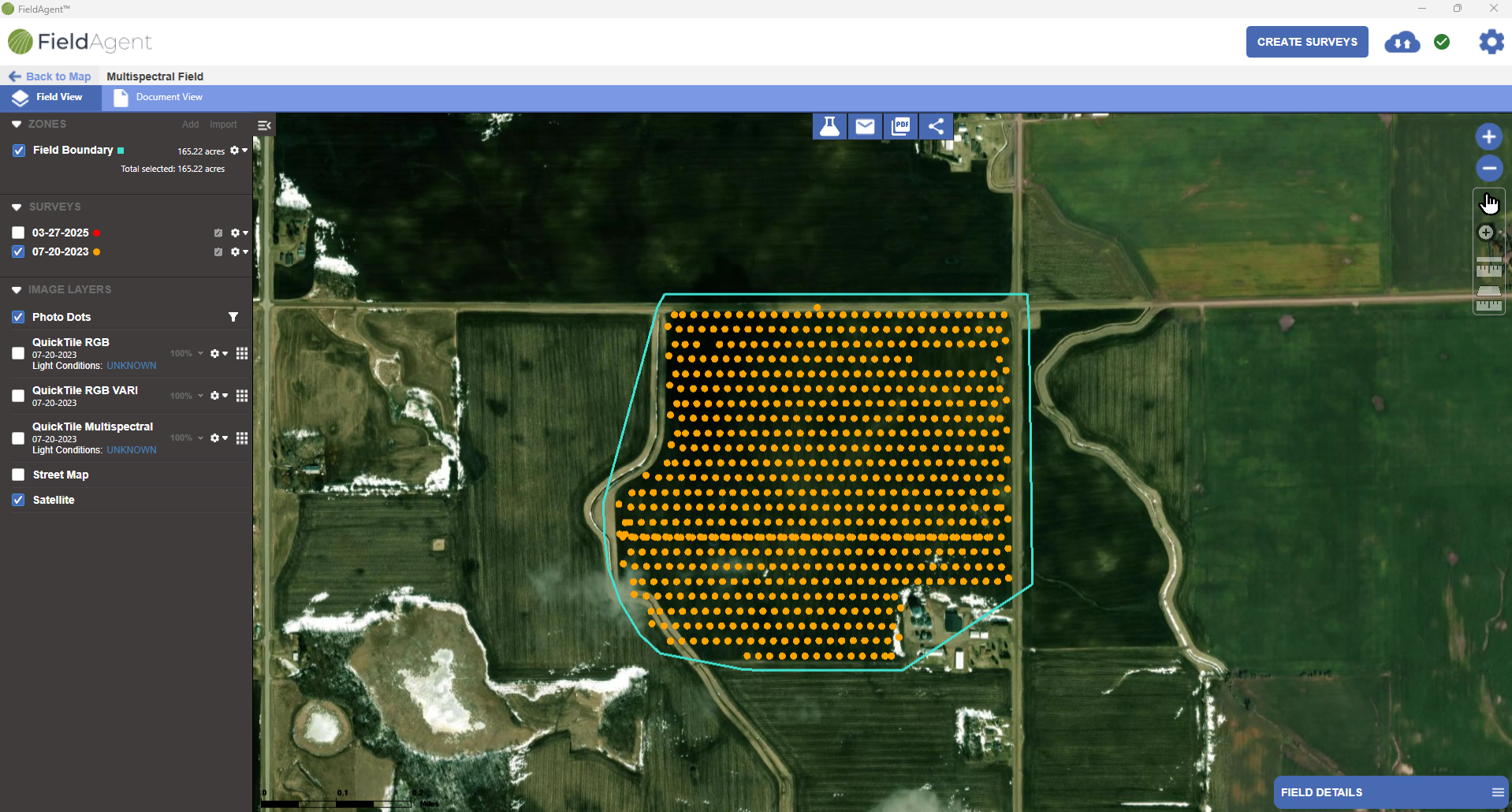Go Back to Map

click(x=50, y=76)
